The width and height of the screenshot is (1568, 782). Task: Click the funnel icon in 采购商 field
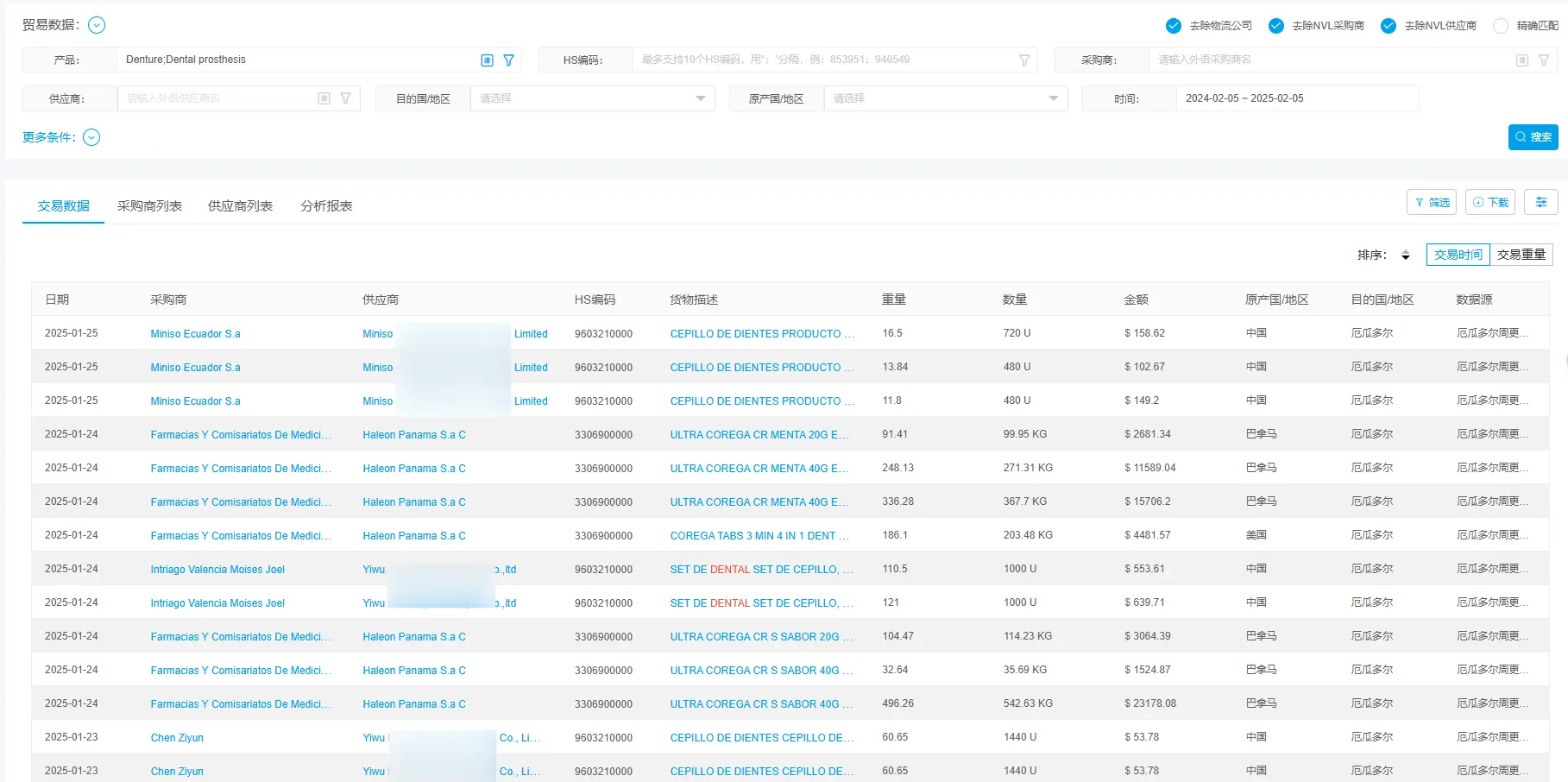[x=1543, y=60]
